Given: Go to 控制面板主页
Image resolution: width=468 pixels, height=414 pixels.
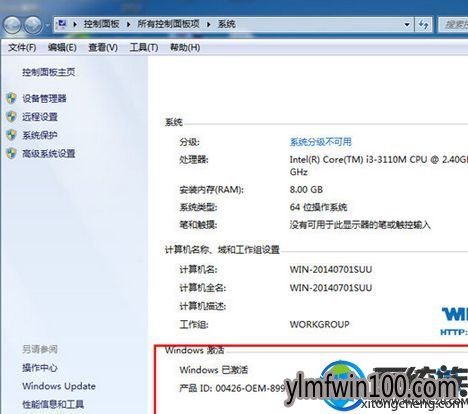Looking at the screenshot, I should [49, 72].
